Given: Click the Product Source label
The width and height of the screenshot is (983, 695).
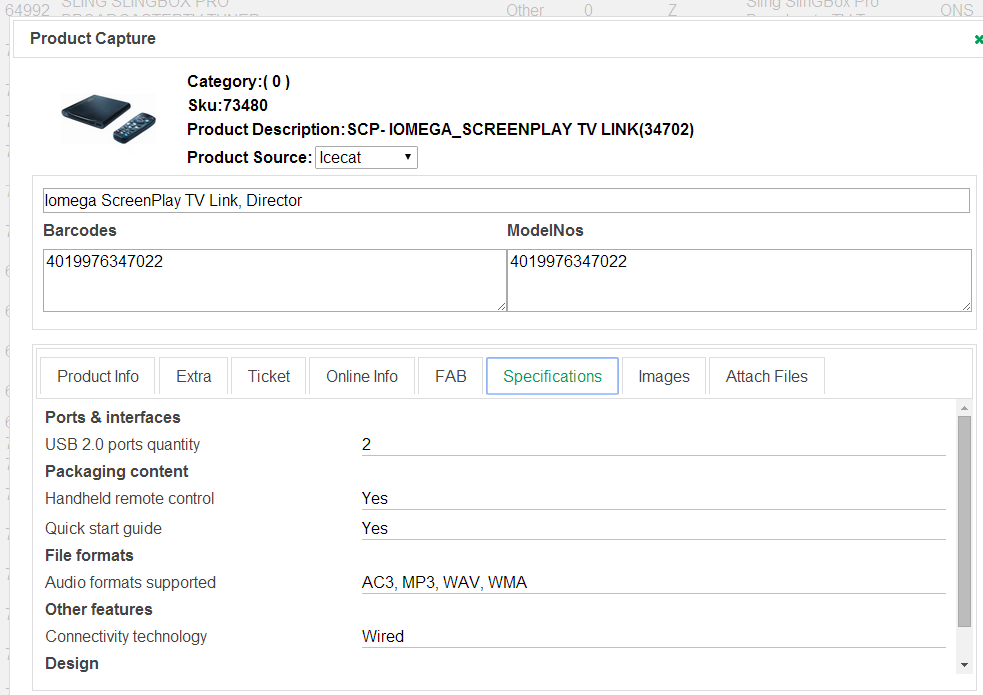Looking at the screenshot, I should (x=249, y=157).
